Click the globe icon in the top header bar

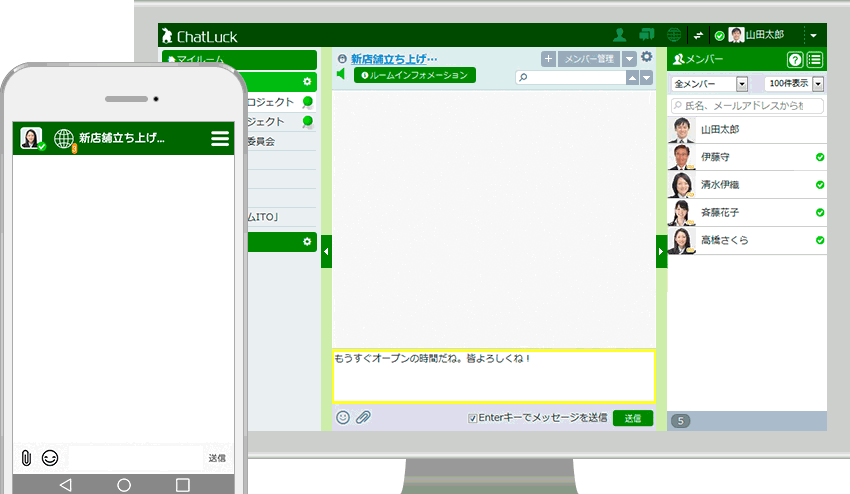coord(674,35)
